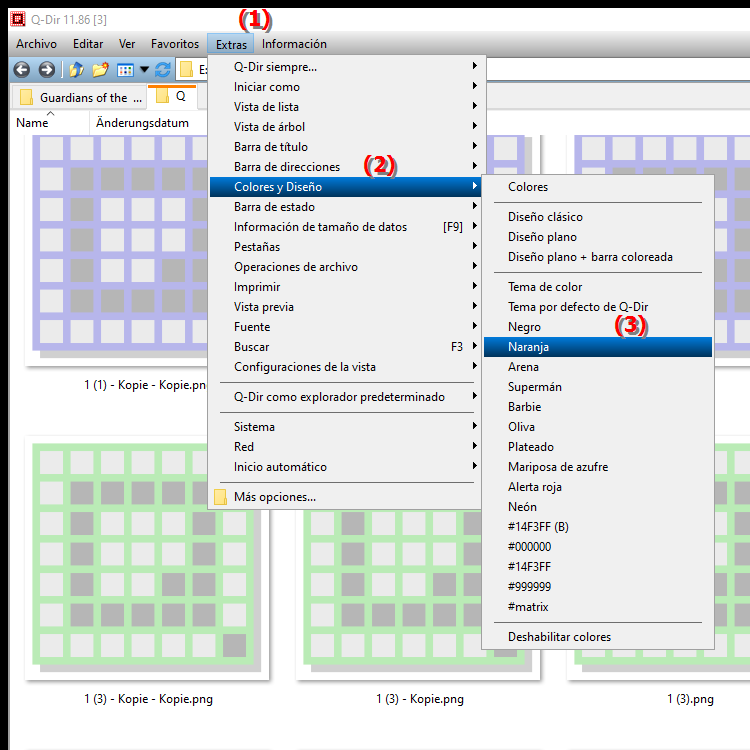750x750 pixels.
Task: Click Tema de color entry
Action: tap(598, 287)
